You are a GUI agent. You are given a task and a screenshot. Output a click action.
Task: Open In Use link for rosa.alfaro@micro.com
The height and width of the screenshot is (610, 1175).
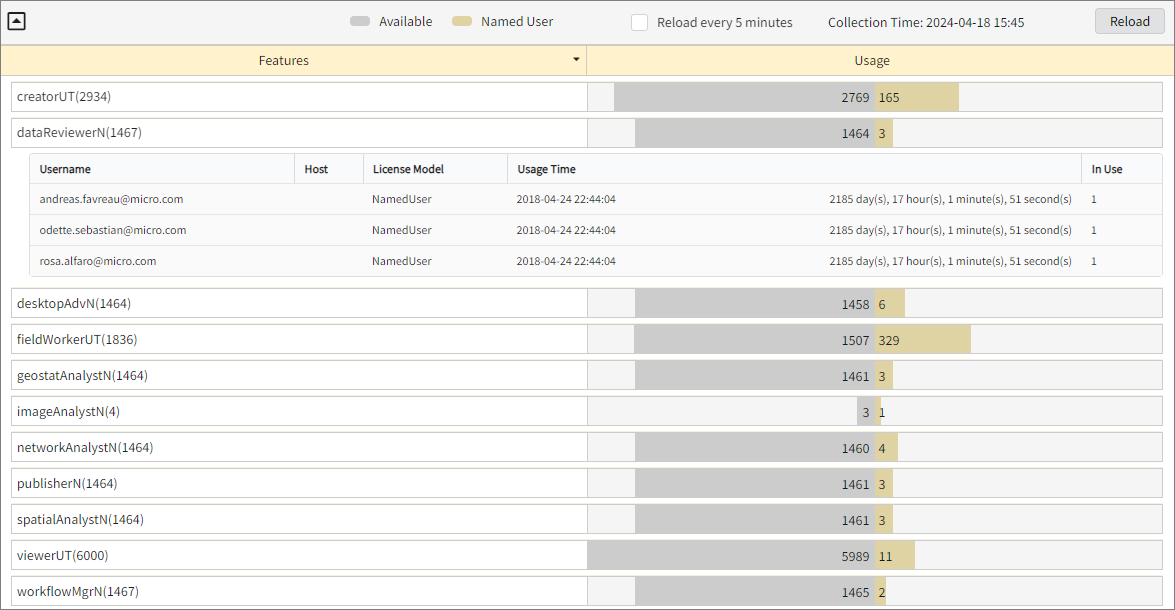click(x=1093, y=260)
